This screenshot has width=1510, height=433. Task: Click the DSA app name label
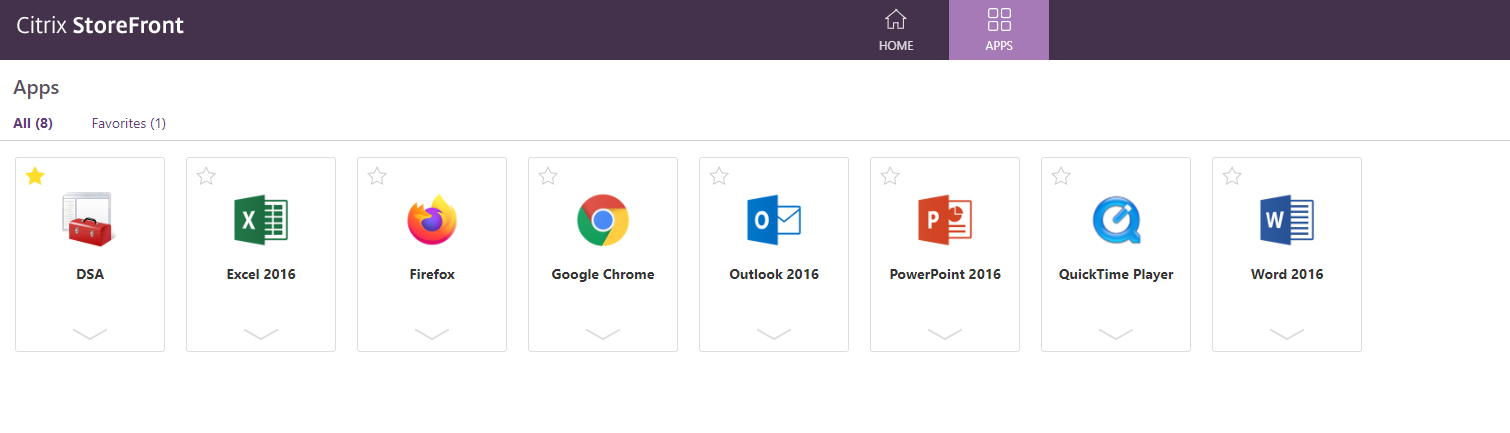click(x=90, y=274)
